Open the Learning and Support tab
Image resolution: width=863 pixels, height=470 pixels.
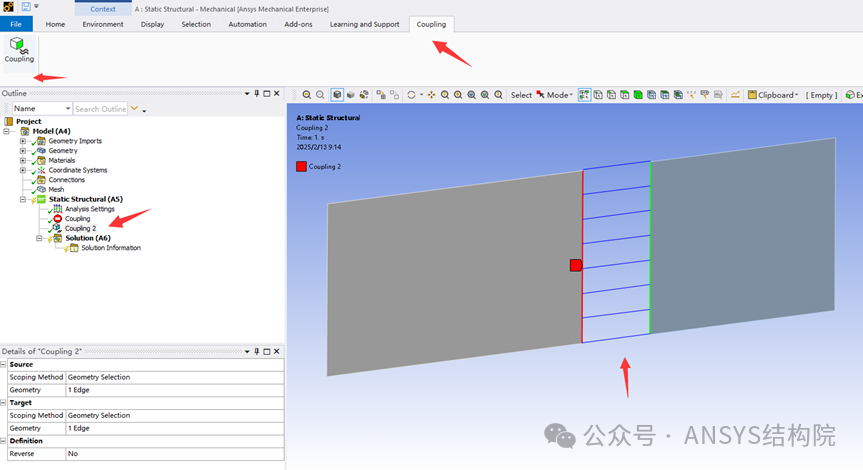[x=364, y=24]
